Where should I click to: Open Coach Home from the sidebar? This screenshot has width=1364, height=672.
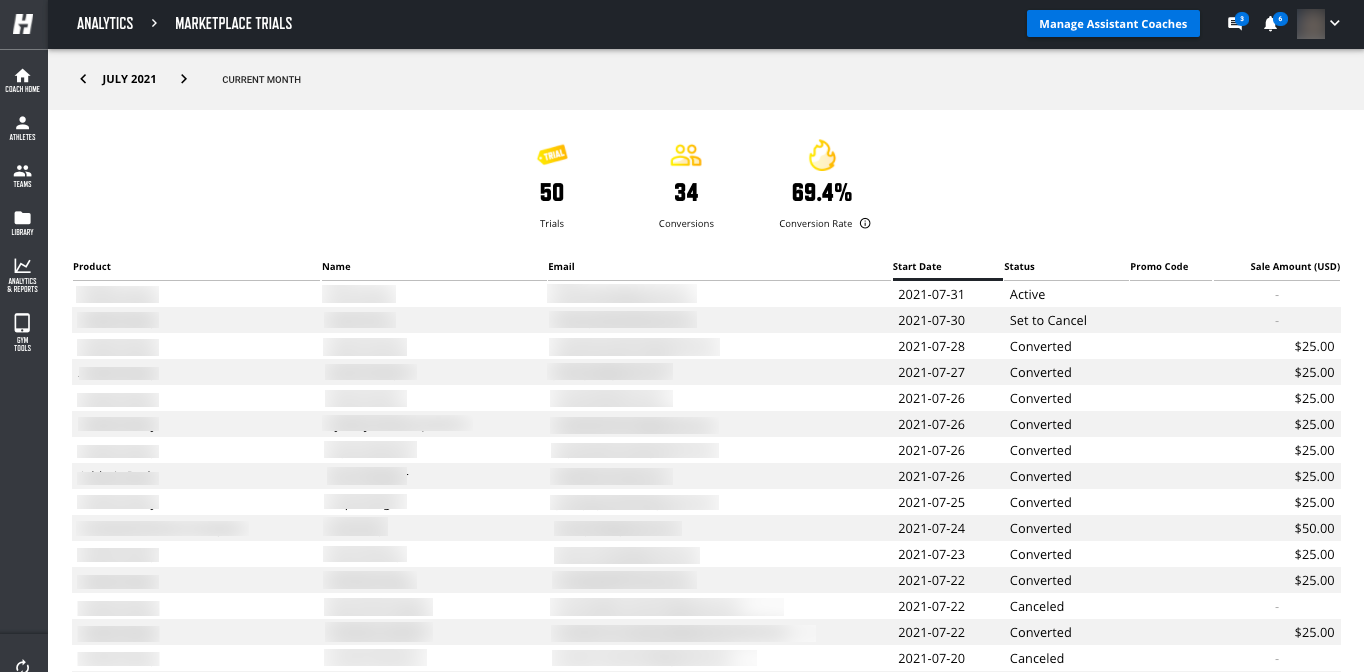point(23,80)
